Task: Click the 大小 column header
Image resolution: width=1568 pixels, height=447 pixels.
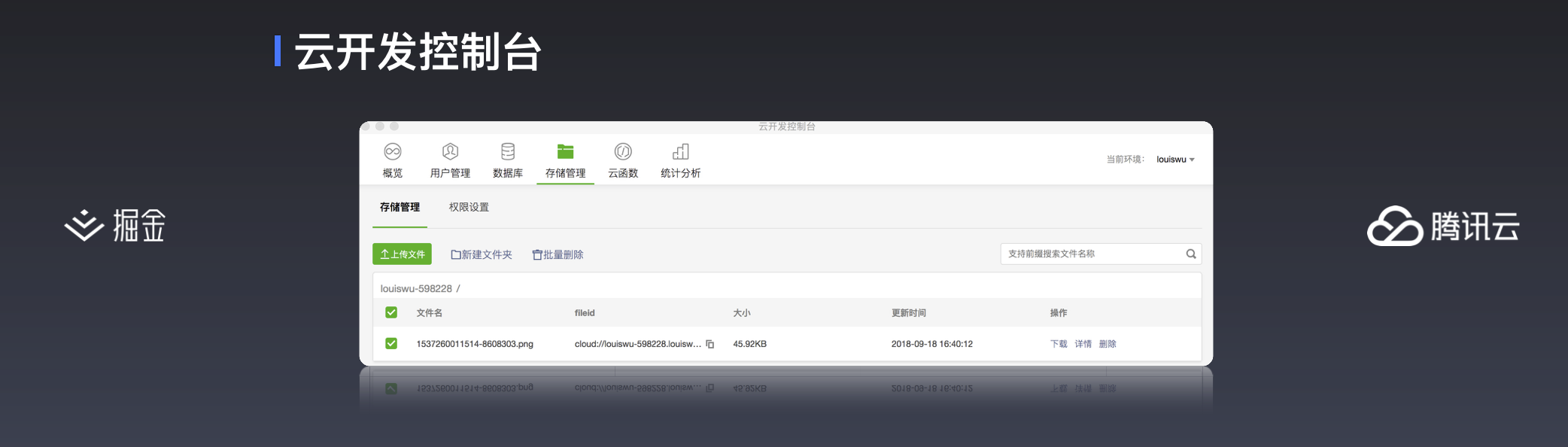Action: click(742, 313)
